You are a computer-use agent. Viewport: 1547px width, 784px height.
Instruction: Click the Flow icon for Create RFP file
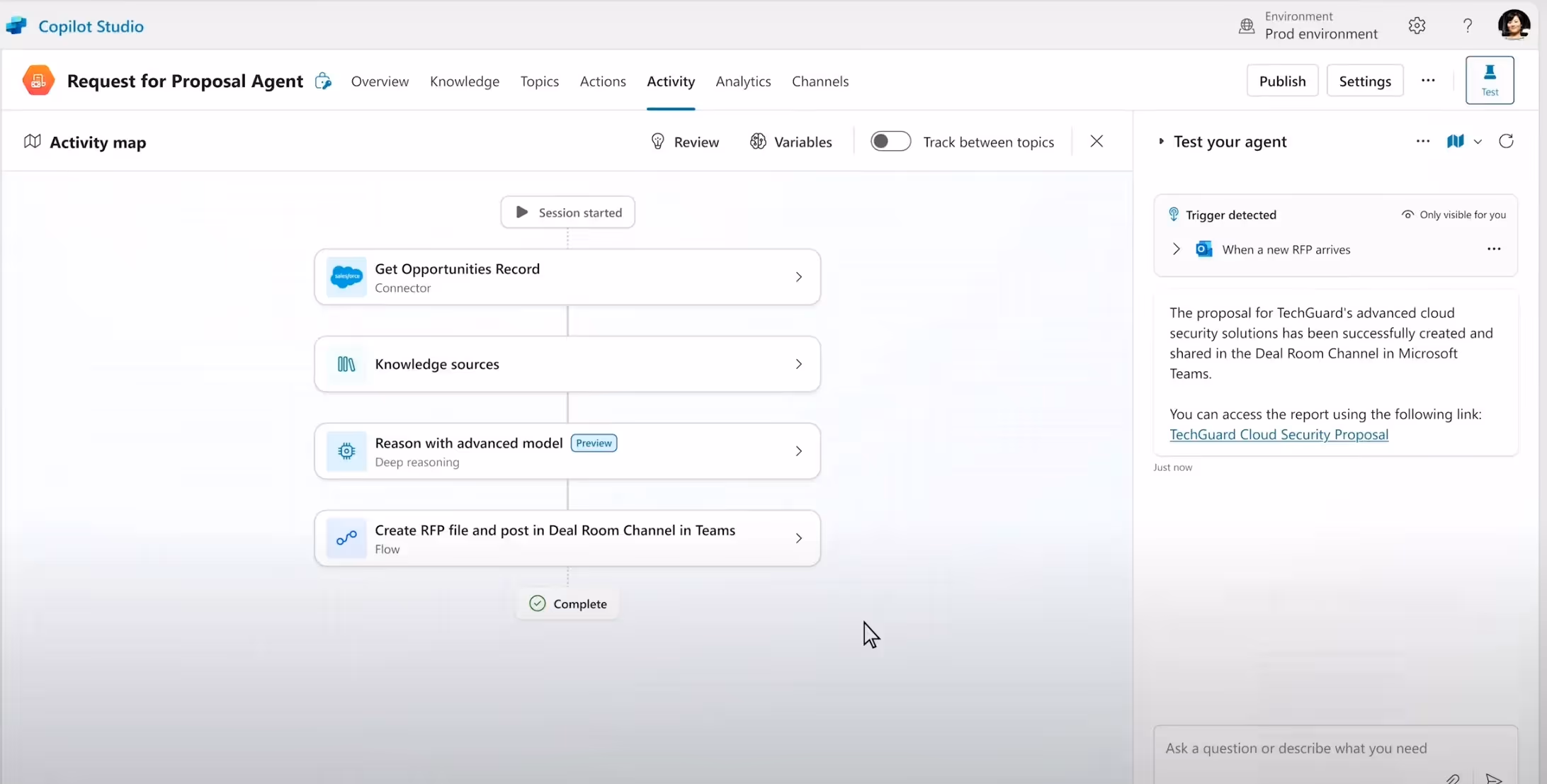(346, 538)
